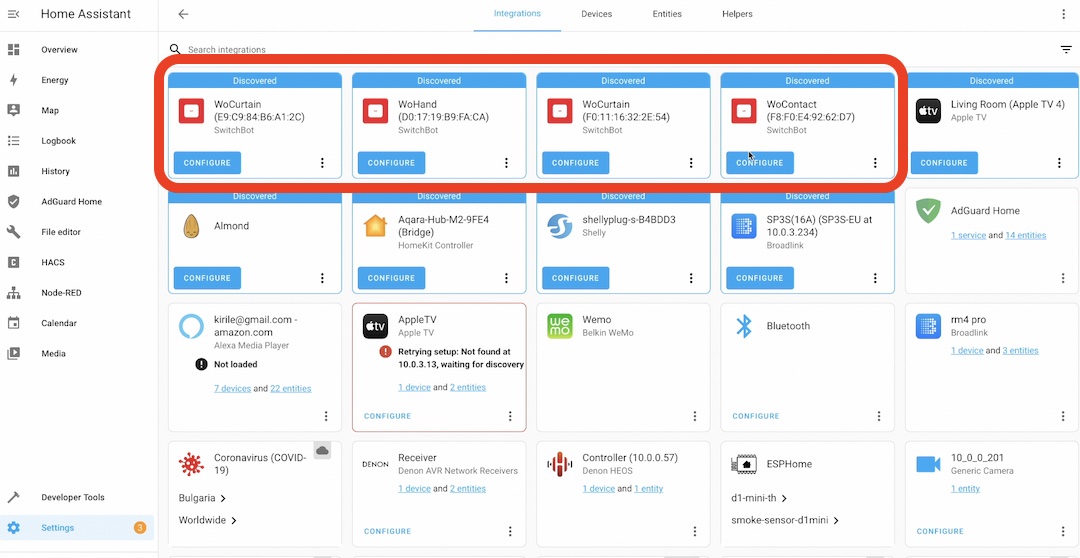Open options menu for WoHand card
Screen dimensions: 1080x558
(x=506, y=163)
